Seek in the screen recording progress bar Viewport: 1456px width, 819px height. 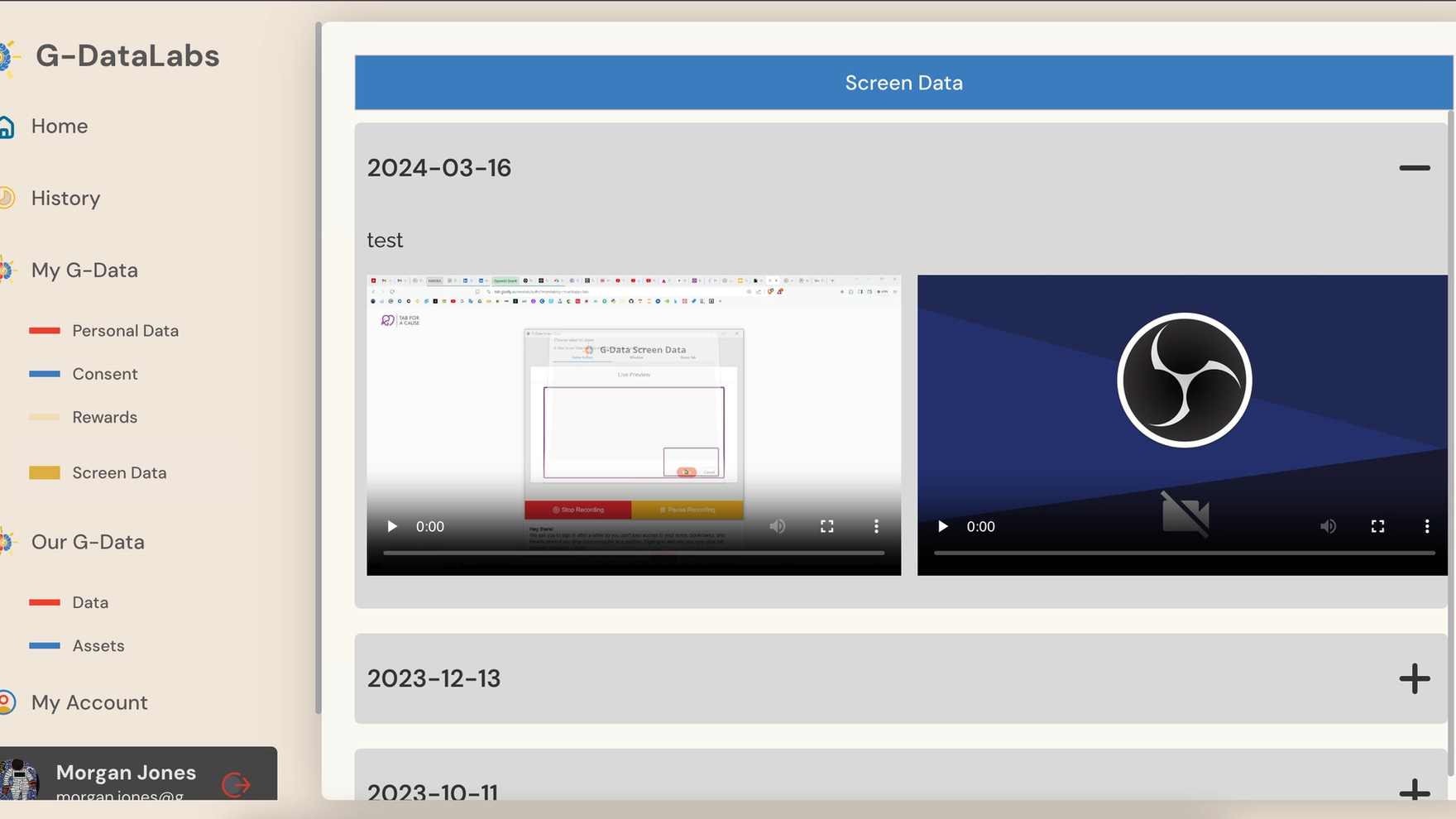point(634,553)
